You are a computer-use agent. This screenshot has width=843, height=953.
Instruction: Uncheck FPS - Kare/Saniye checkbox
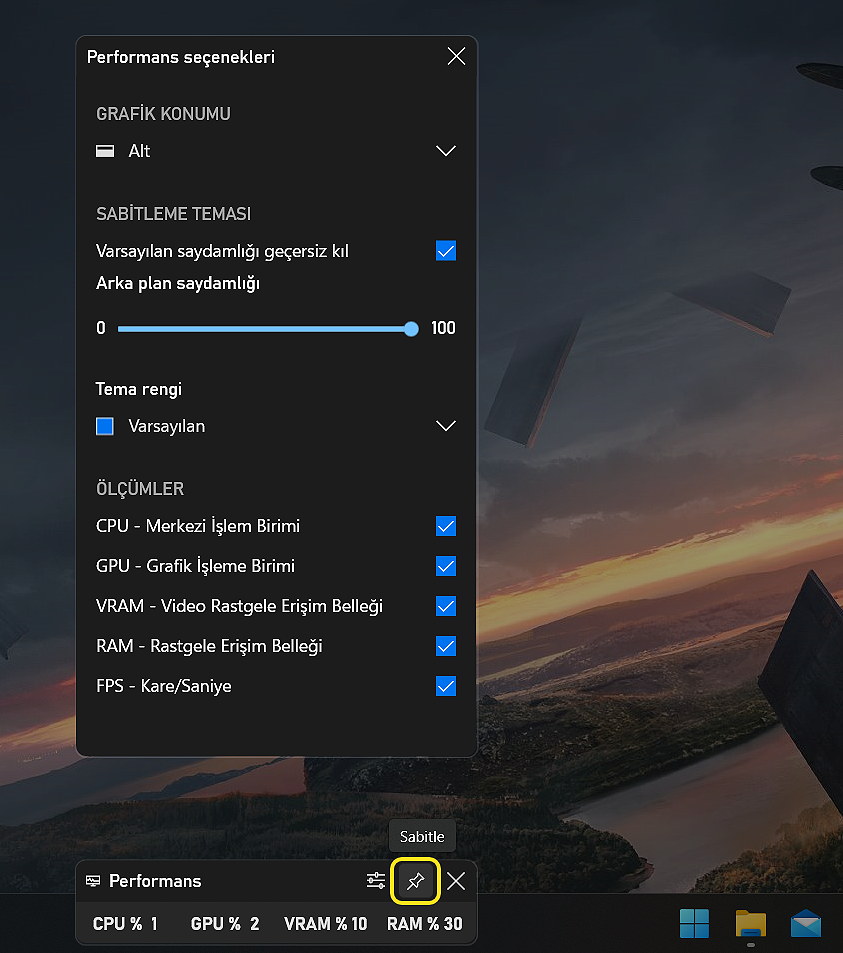446,686
